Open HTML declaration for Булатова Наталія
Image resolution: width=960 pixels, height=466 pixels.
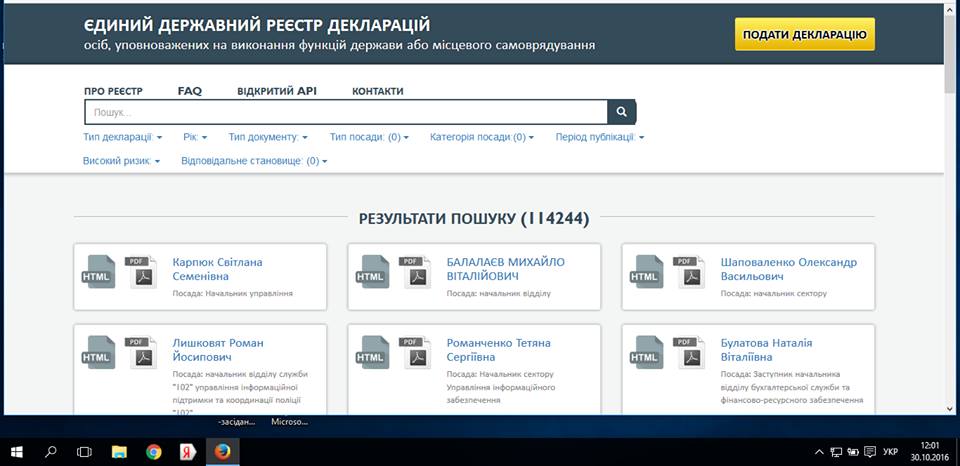(647, 353)
